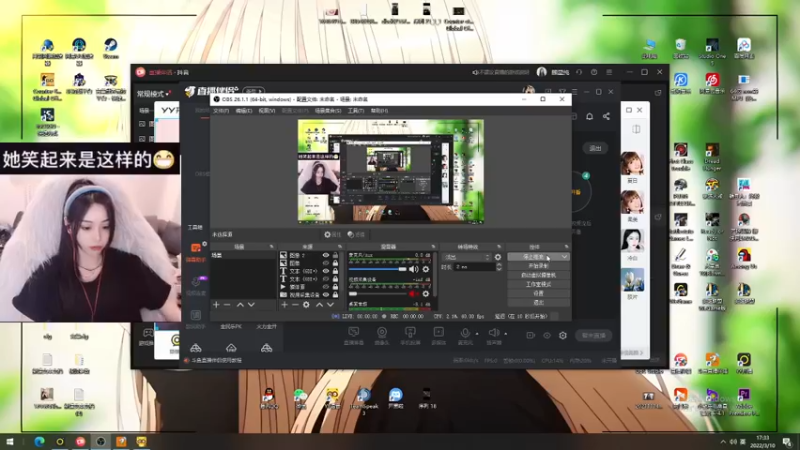The image size is (800, 450).
Task: Open selected source properties gear in sources toolbar
Action: pyautogui.click(x=306, y=305)
